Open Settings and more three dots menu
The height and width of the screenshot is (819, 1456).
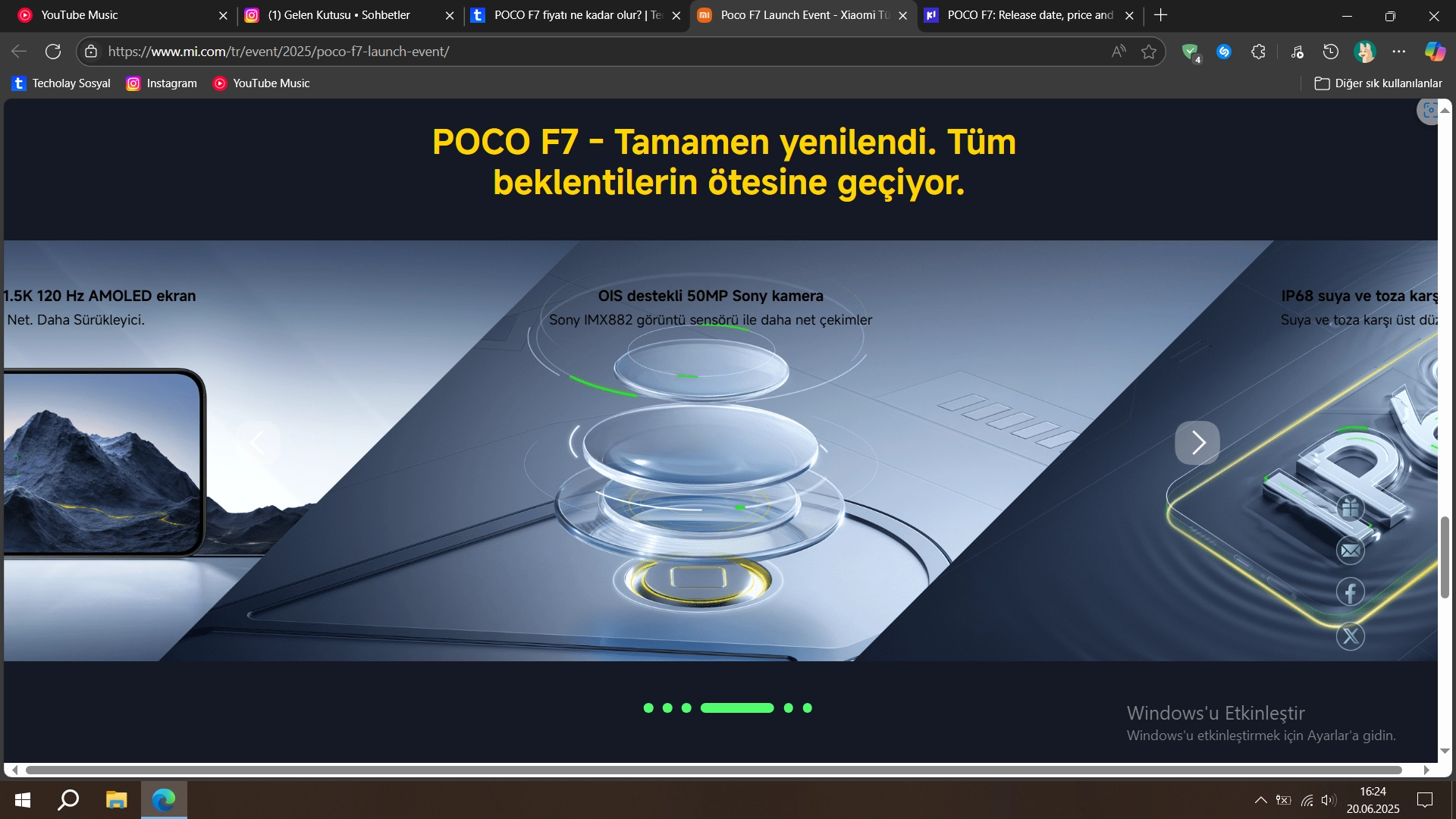[x=1399, y=52]
